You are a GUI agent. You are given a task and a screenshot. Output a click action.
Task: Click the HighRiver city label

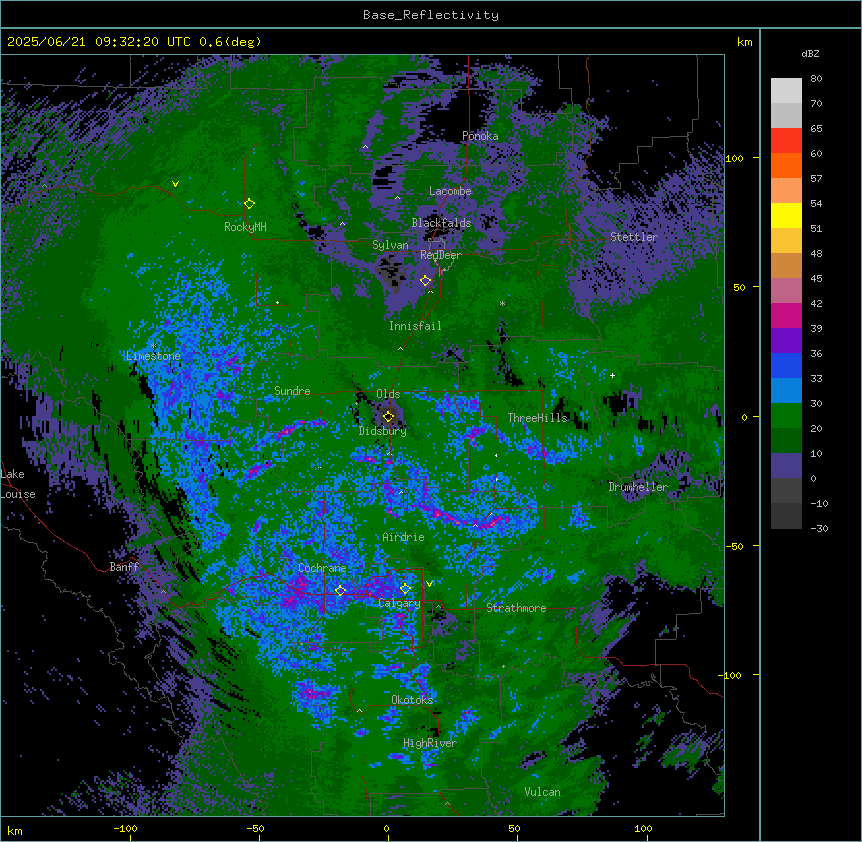point(430,743)
